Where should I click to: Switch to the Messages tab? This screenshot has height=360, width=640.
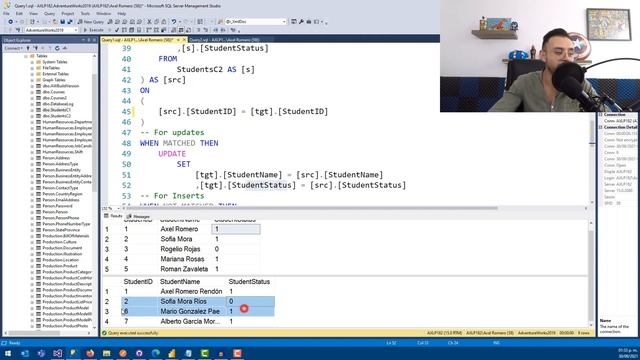pos(138,216)
